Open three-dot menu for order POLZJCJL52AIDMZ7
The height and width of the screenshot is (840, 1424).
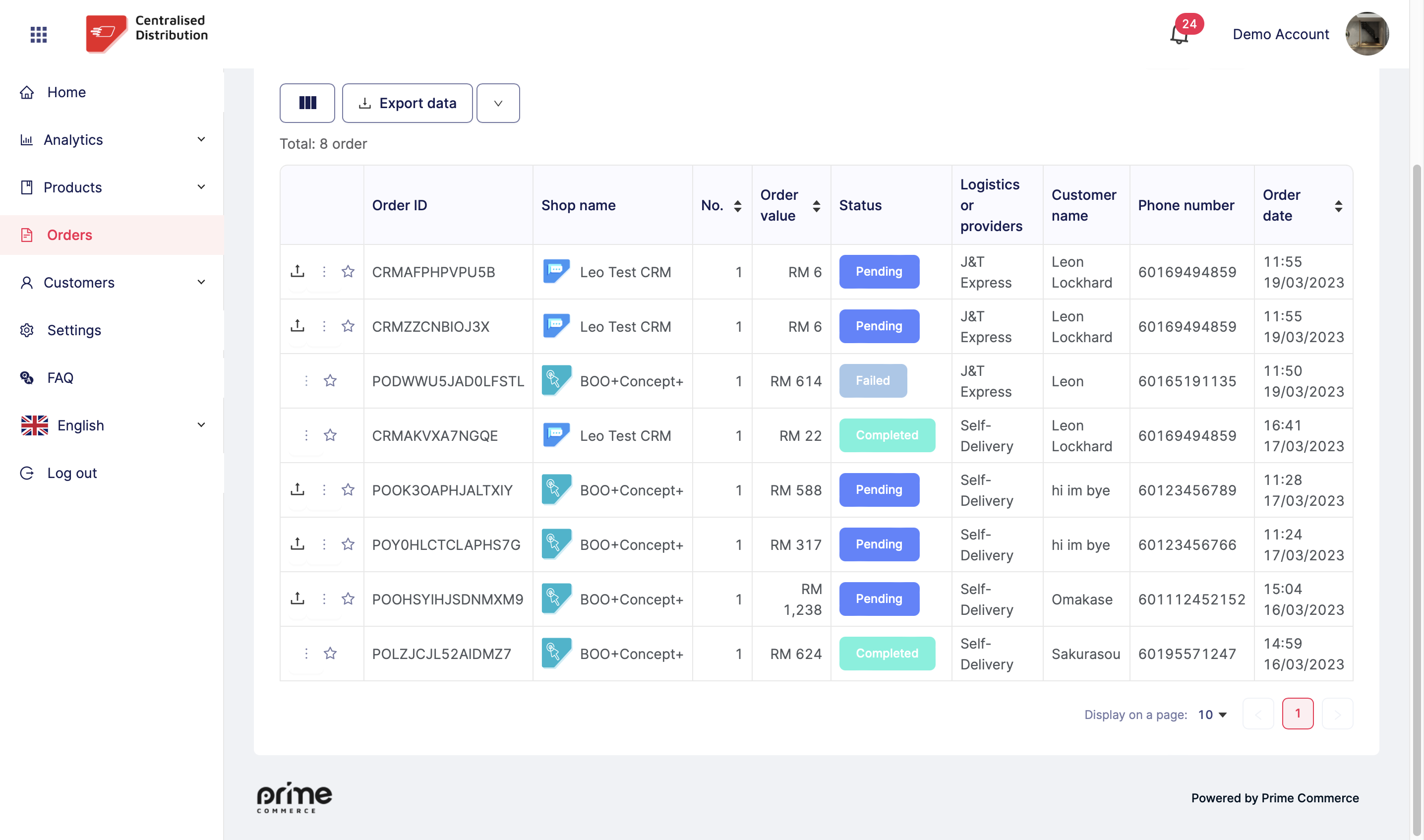[x=306, y=654]
